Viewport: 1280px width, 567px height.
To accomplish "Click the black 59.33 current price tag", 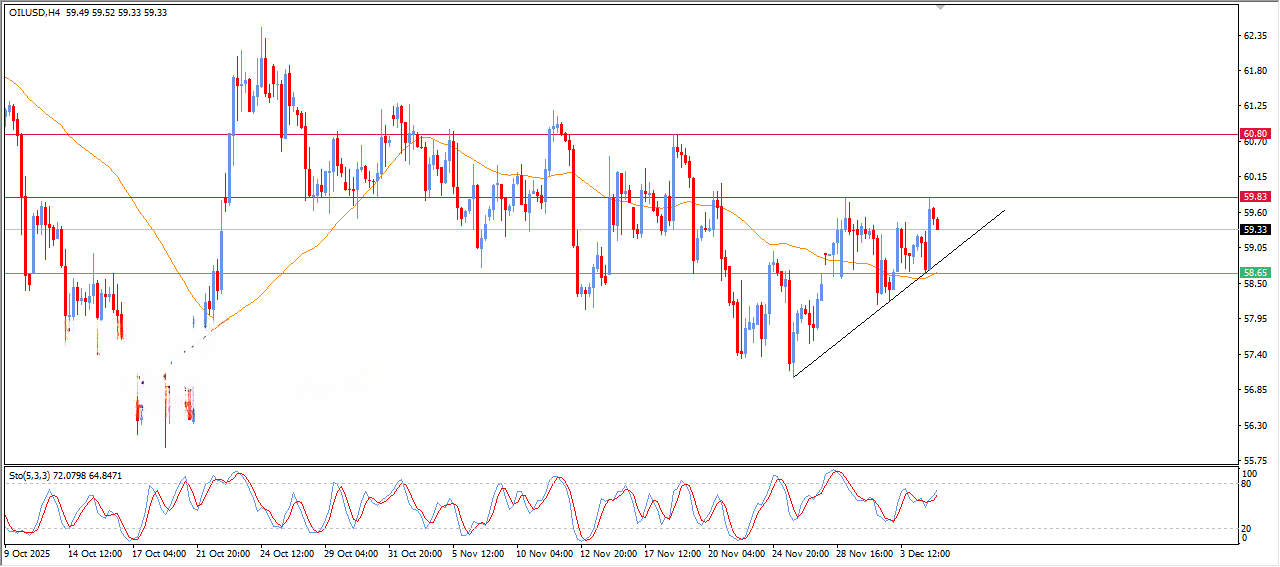I will coord(1254,229).
